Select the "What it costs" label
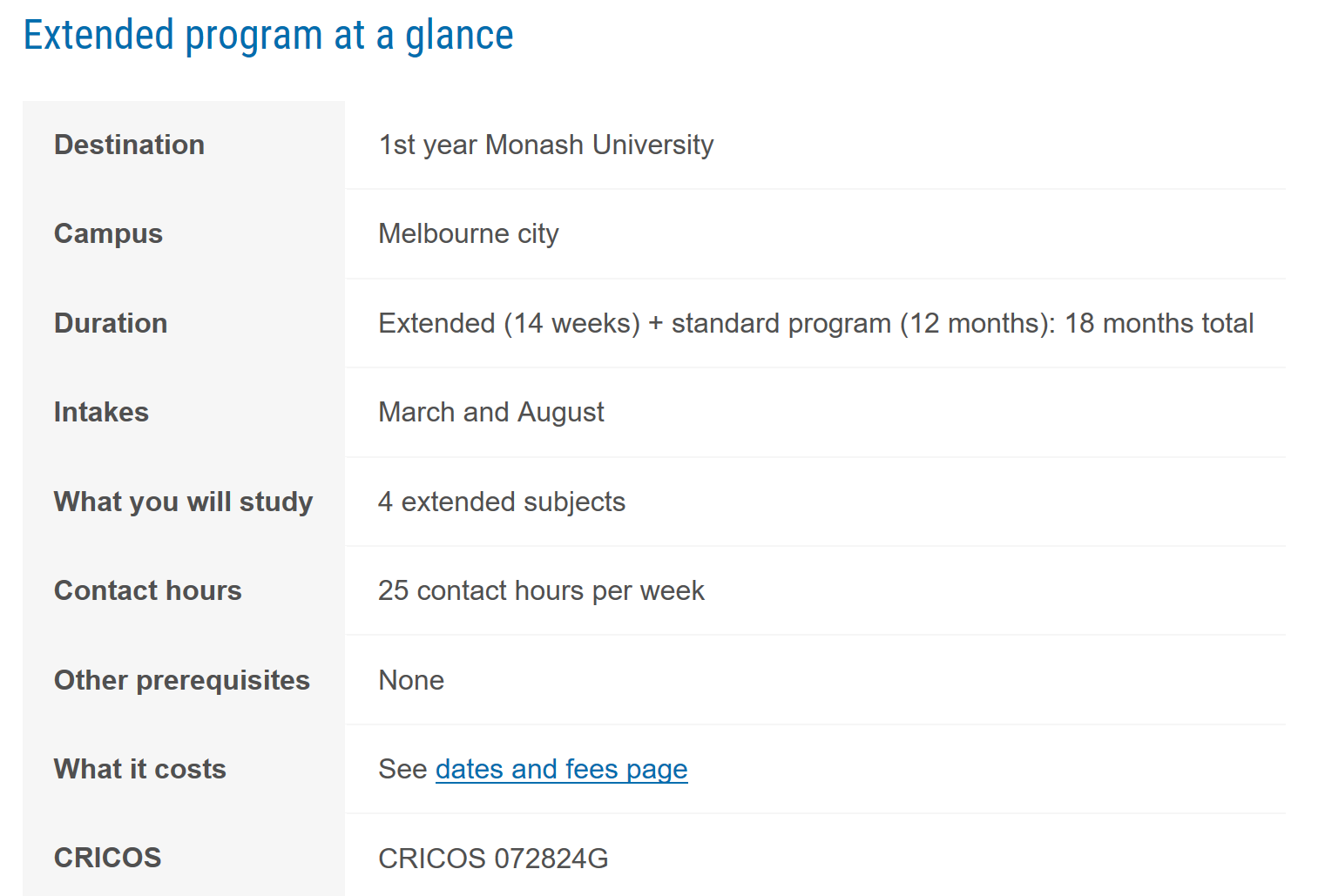The width and height of the screenshot is (1325, 896). click(x=139, y=769)
